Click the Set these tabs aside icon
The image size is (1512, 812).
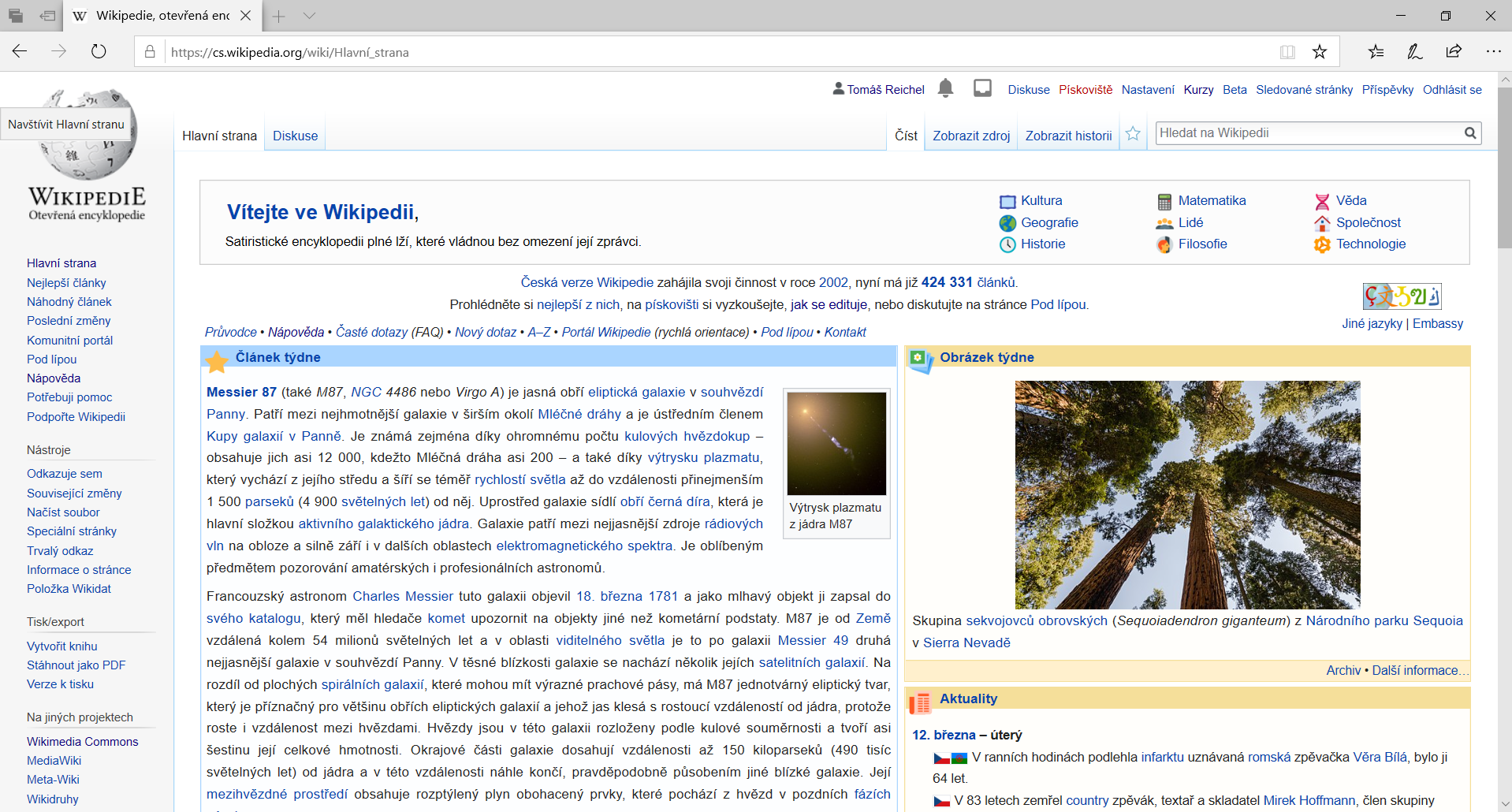pyautogui.click(x=48, y=16)
